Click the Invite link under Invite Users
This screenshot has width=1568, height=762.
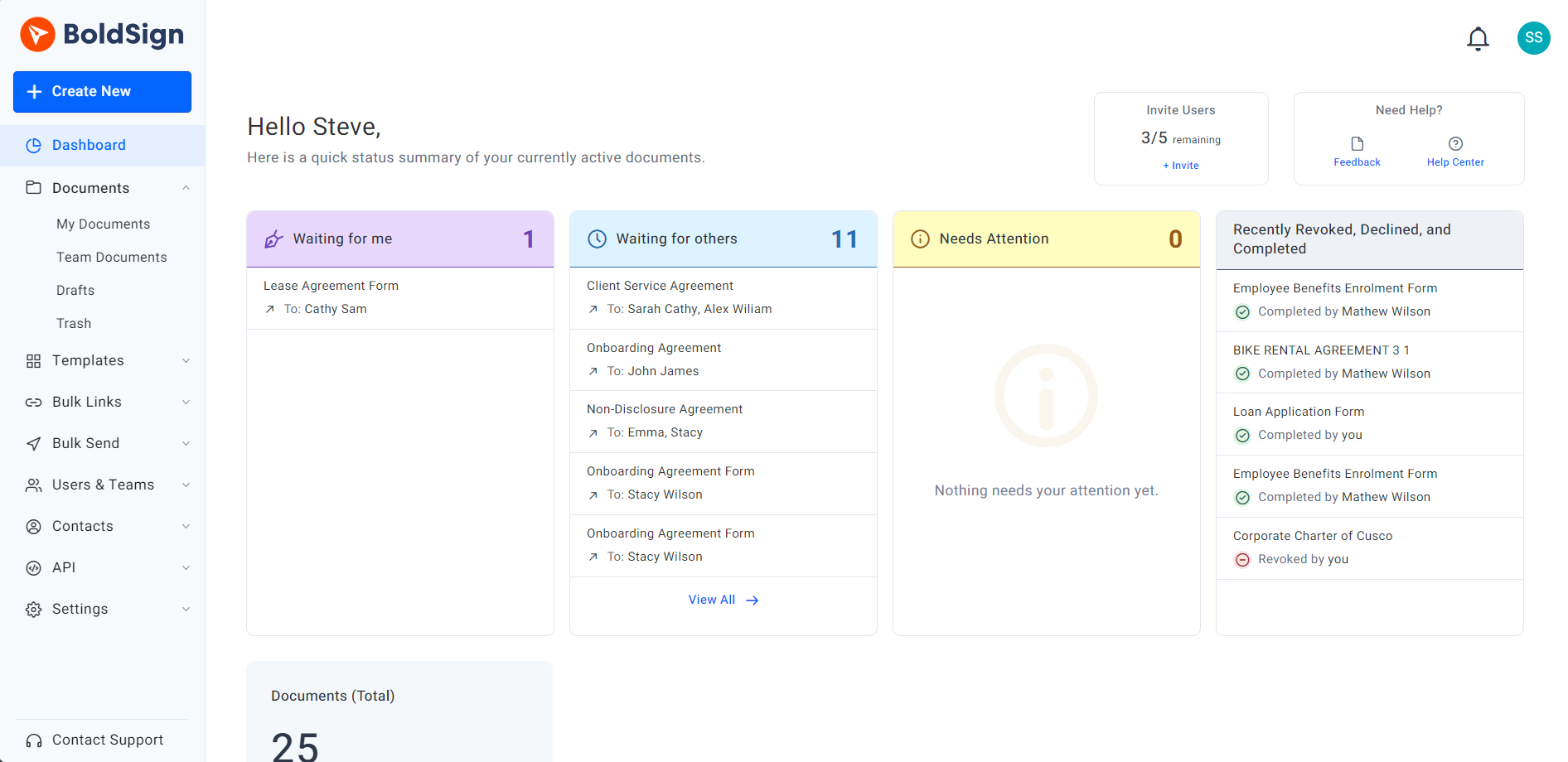pyautogui.click(x=1180, y=165)
